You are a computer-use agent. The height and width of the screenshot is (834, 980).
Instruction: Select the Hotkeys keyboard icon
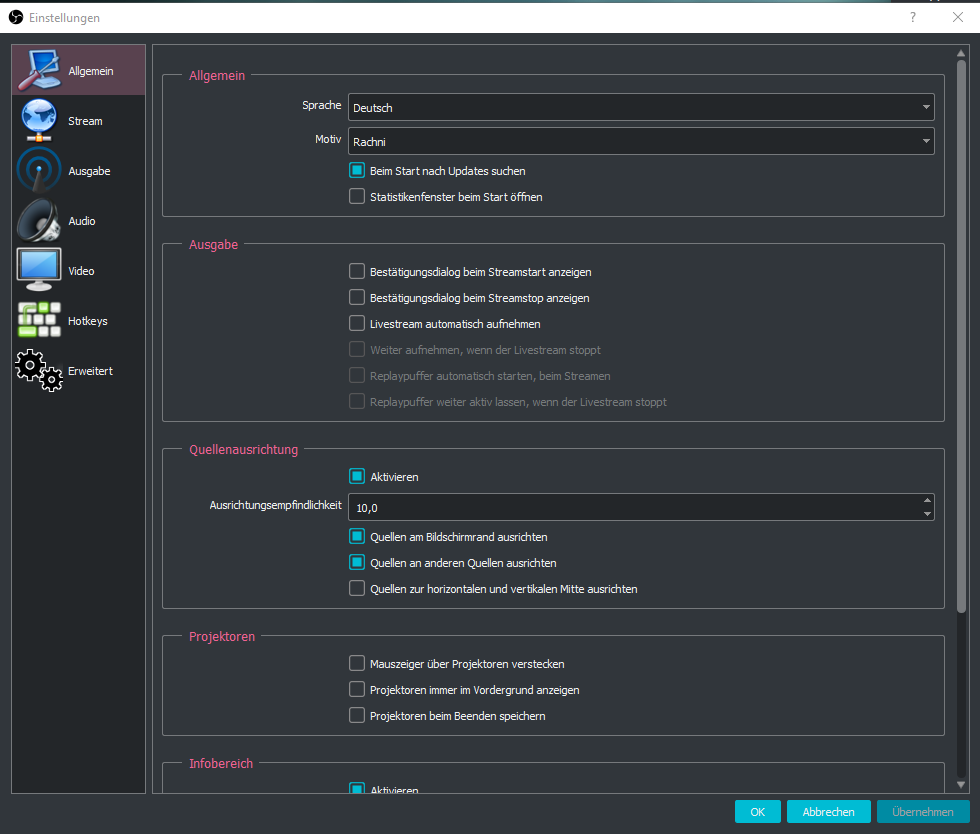(39, 320)
